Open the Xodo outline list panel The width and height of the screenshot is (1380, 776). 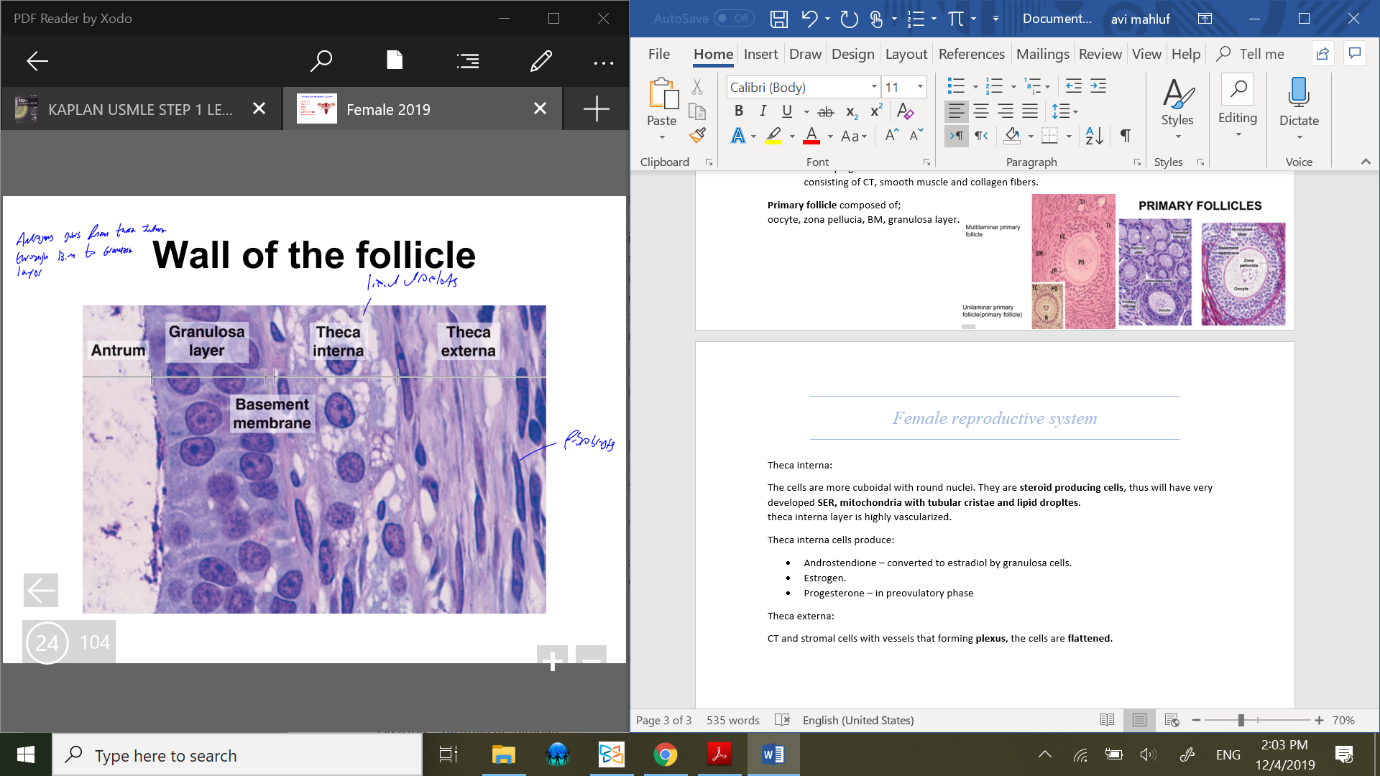(467, 62)
